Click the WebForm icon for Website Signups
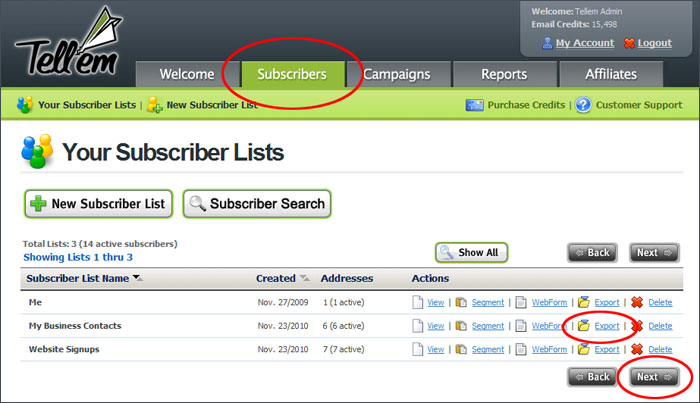Image resolution: width=700 pixels, height=403 pixels. click(x=521, y=349)
